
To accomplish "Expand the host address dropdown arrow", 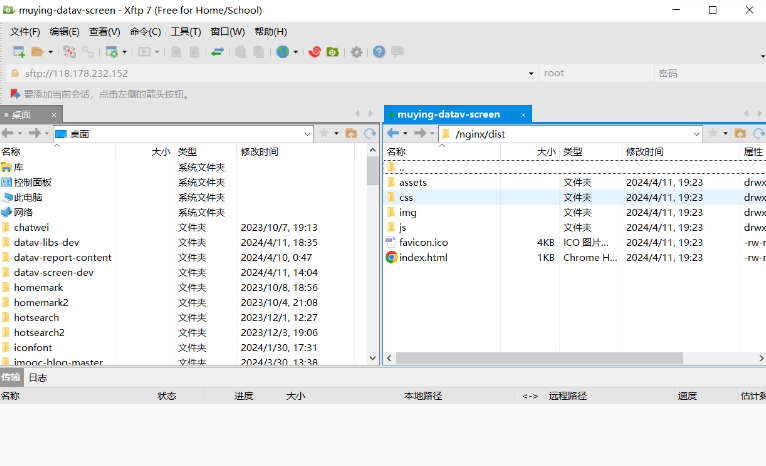I will [x=531, y=73].
